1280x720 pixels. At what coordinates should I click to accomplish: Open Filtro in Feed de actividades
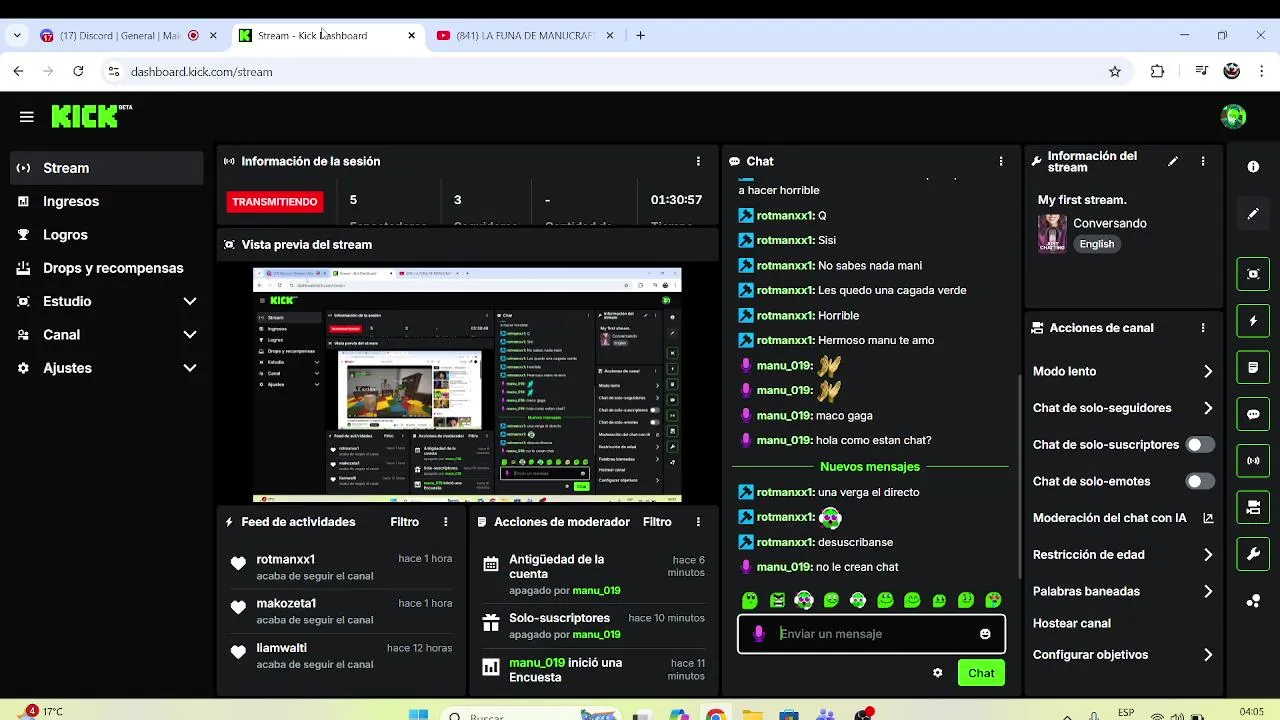click(x=404, y=522)
